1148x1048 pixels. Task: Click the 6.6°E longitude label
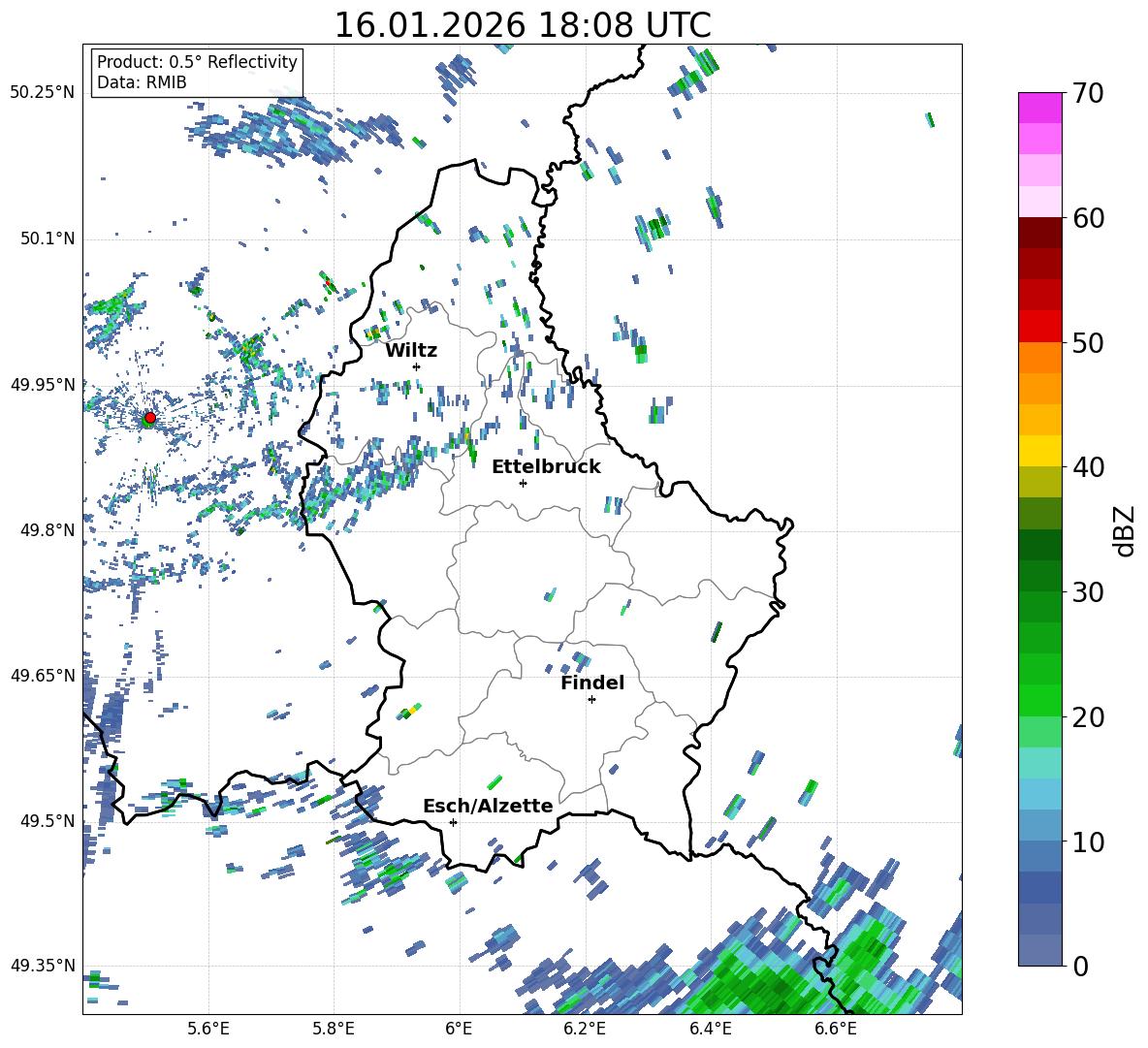tap(836, 1029)
